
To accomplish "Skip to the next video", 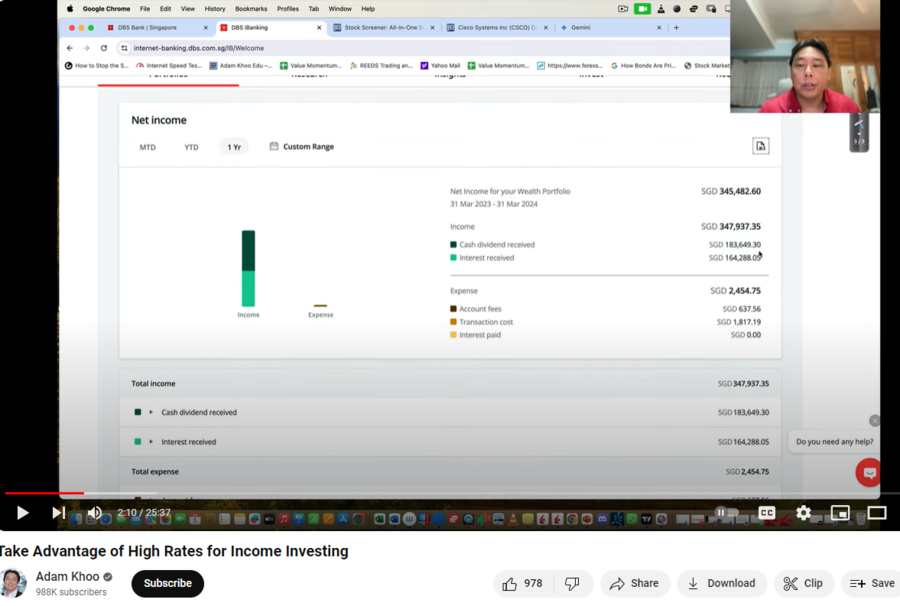I will (59, 513).
